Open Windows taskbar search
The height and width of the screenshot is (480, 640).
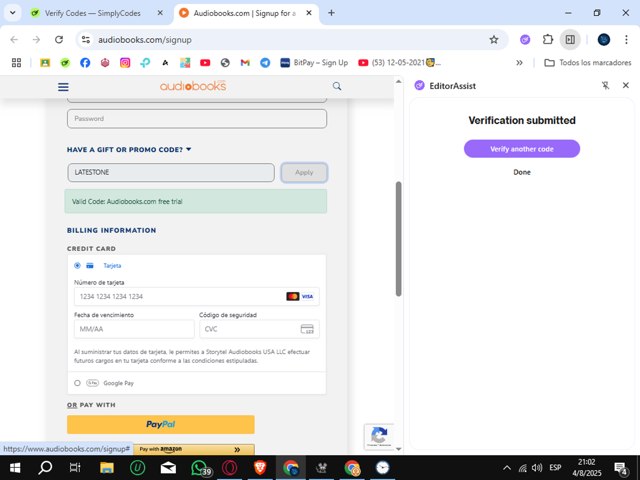[45, 468]
